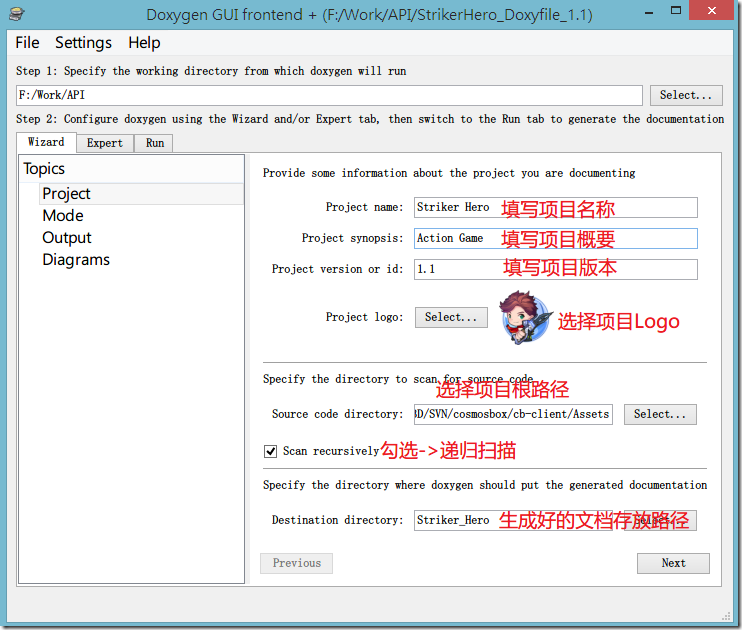Click the Previous button
The width and height of the screenshot is (742, 630).
296,563
